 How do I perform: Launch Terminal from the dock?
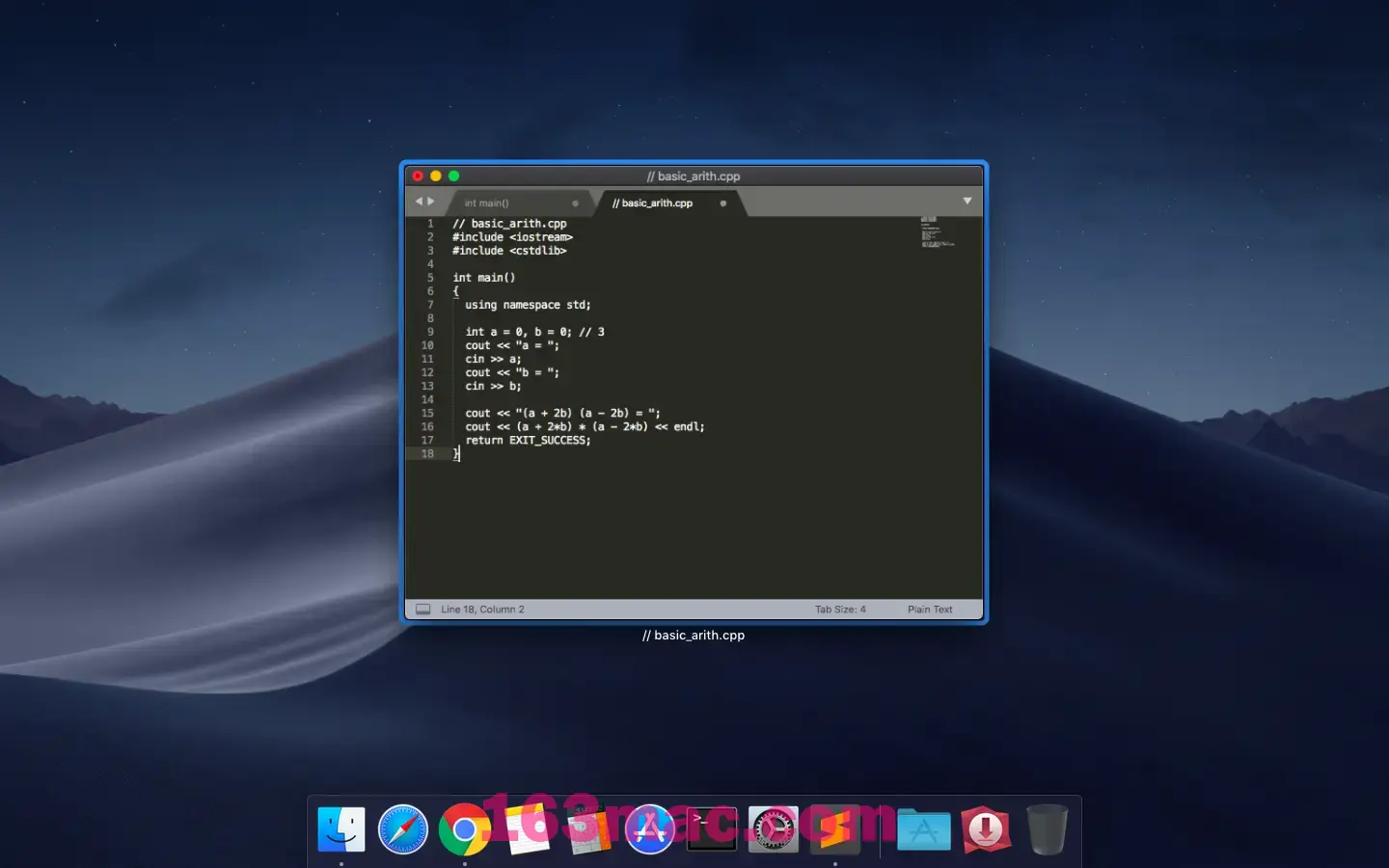[x=712, y=829]
